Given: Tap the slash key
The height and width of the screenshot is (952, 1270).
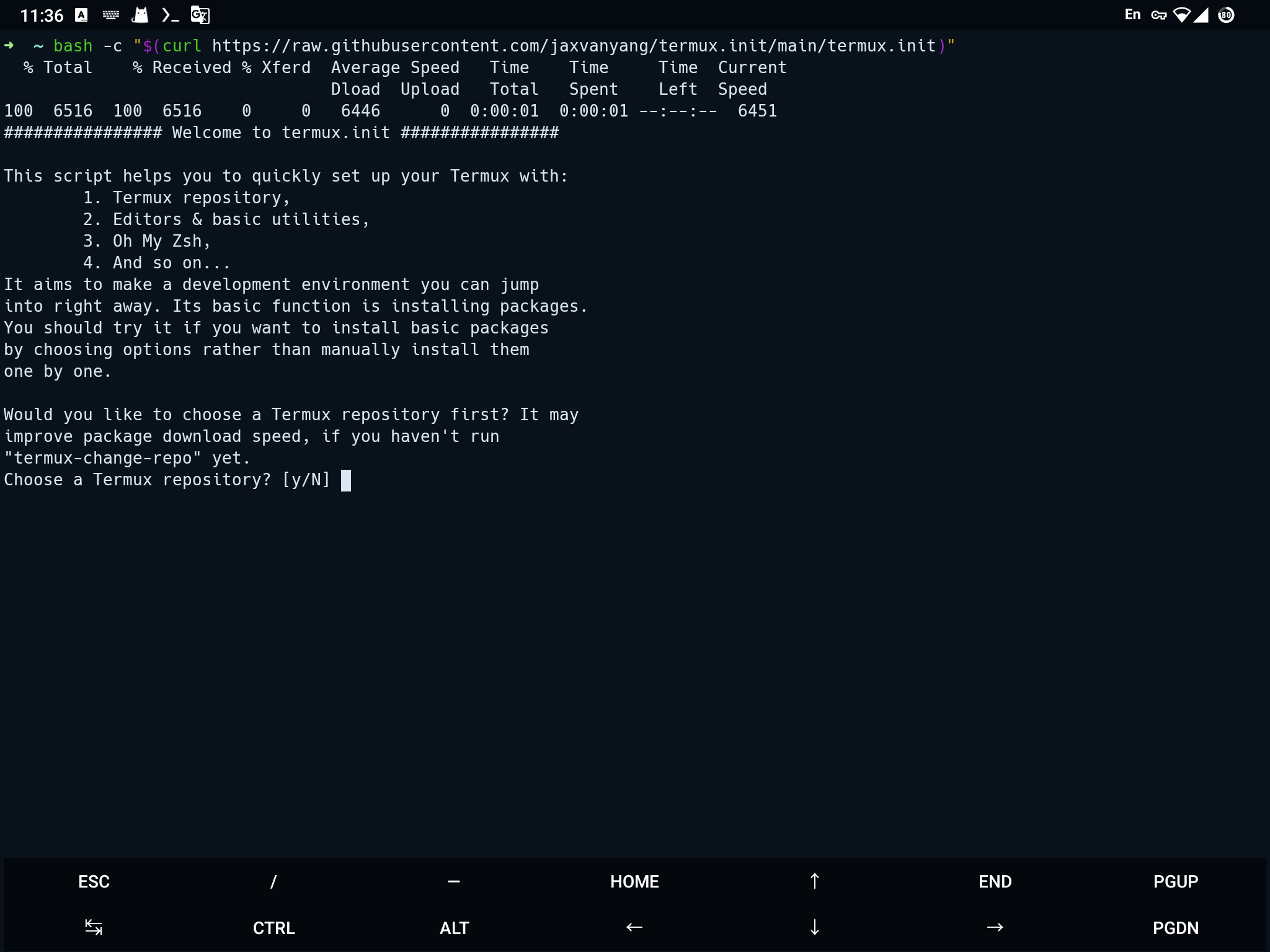Looking at the screenshot, I should [273, 881].
